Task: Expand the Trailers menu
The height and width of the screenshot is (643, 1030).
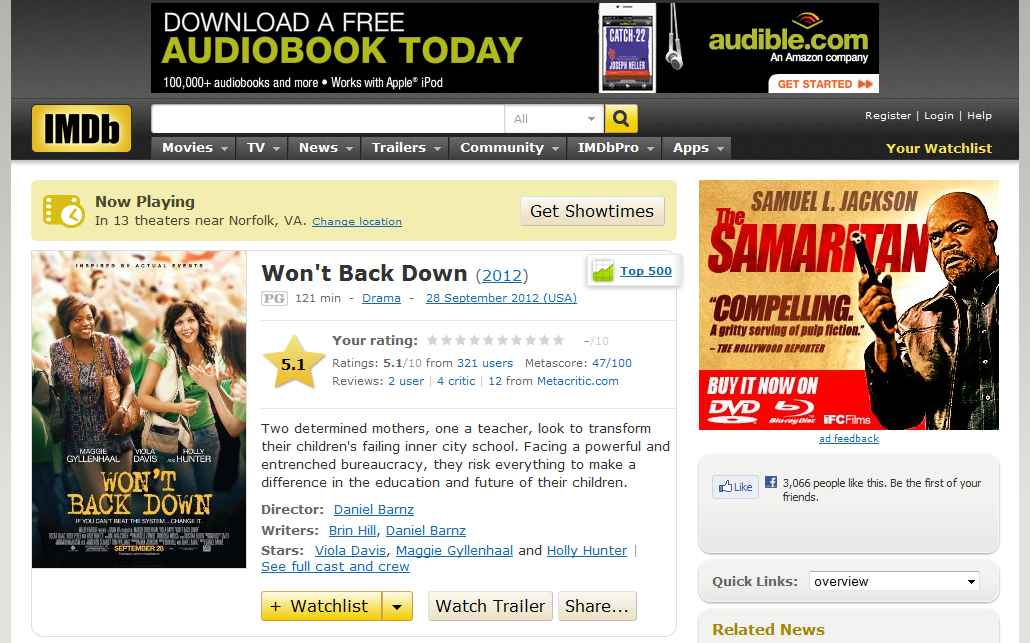Action: coord(405,148)
